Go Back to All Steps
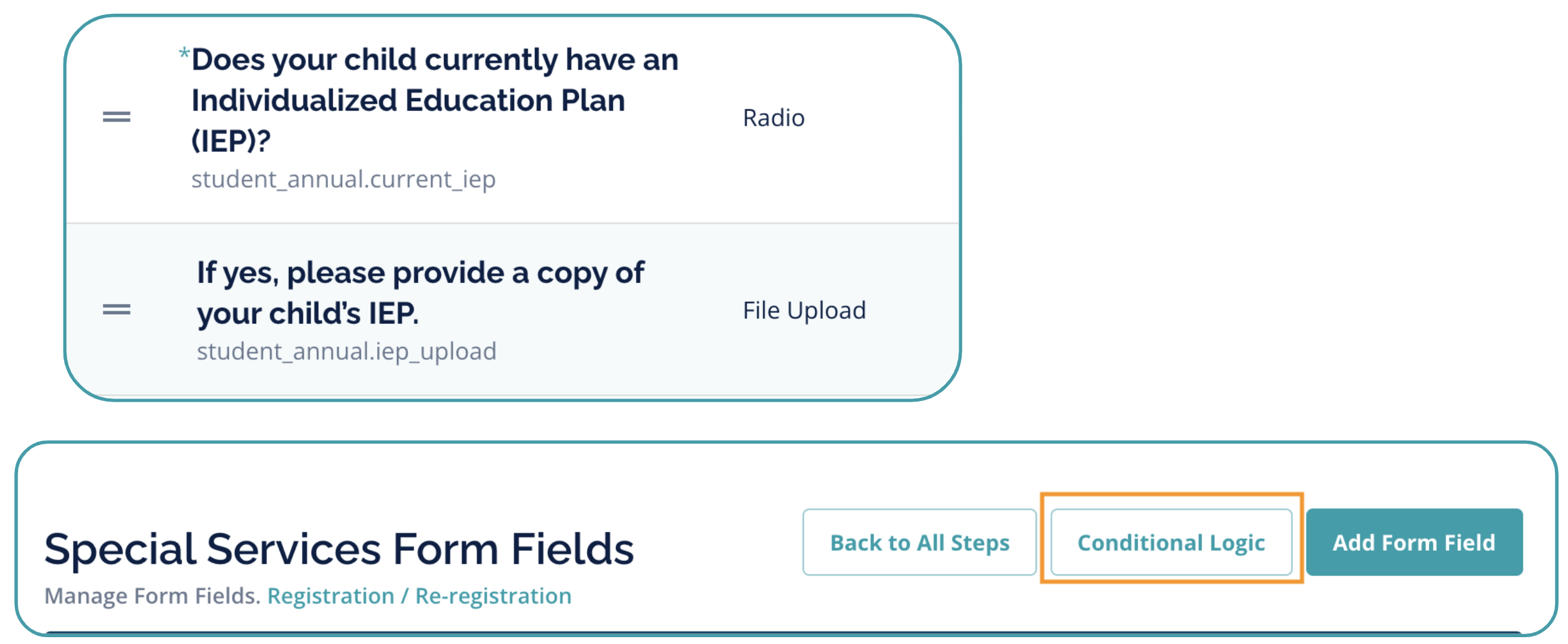The height and width of the screenshot is (644, 1568). pos(919,542)
